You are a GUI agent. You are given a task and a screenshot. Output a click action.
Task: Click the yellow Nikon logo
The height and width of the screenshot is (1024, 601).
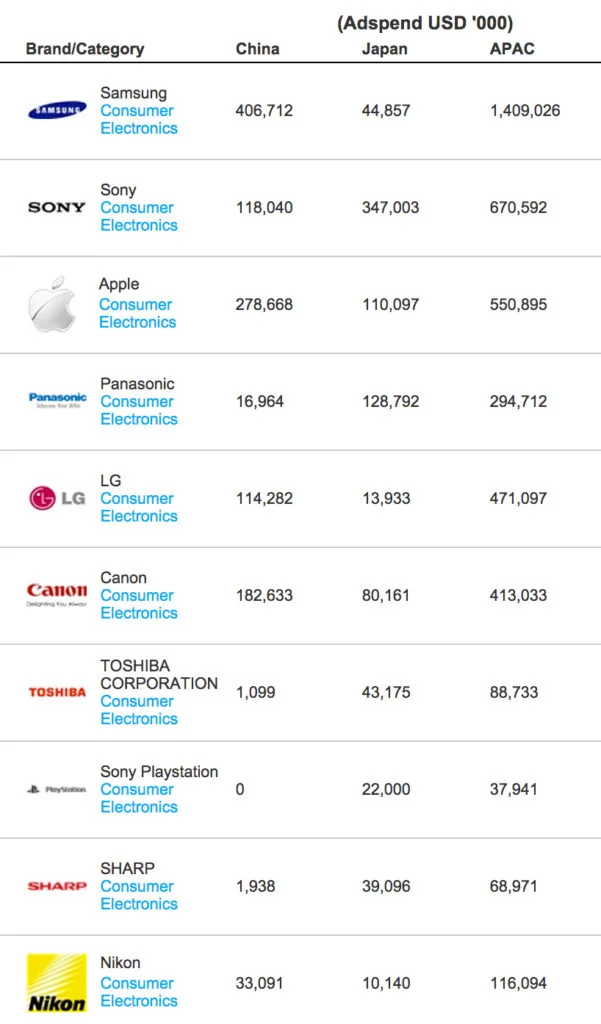tap(57, 983)
